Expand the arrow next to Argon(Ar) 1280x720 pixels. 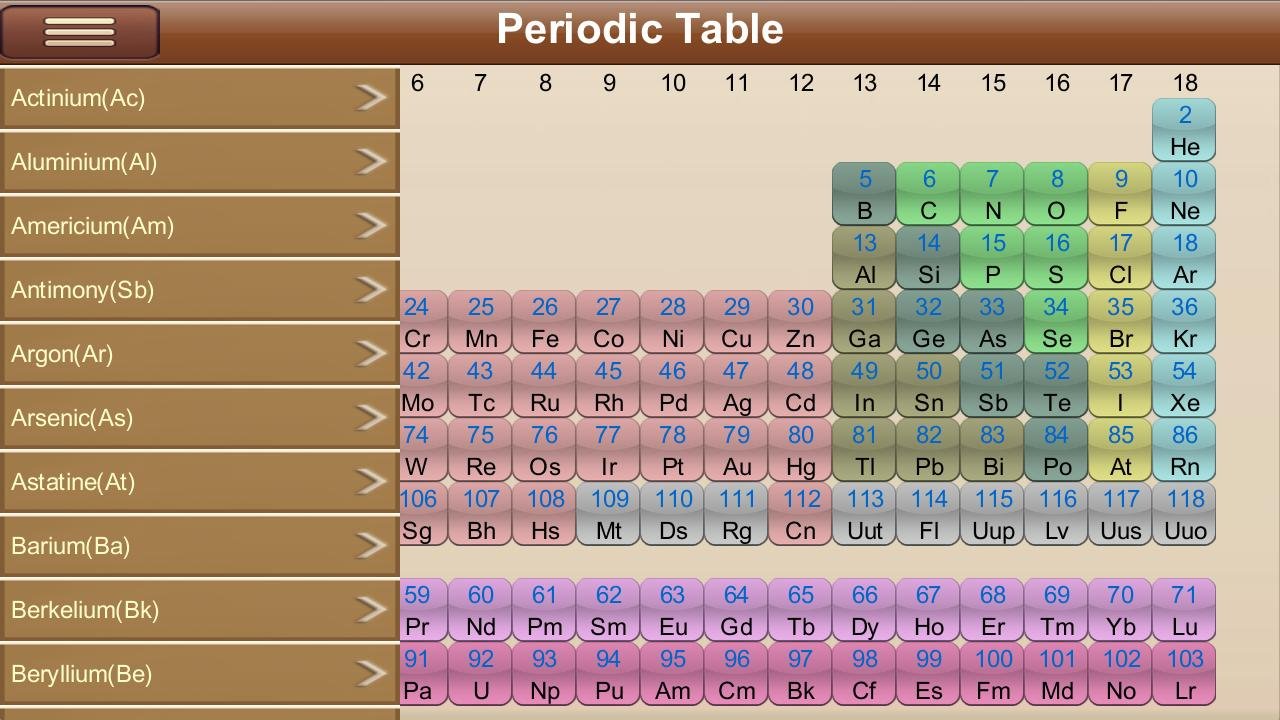[x=371, y=353]
